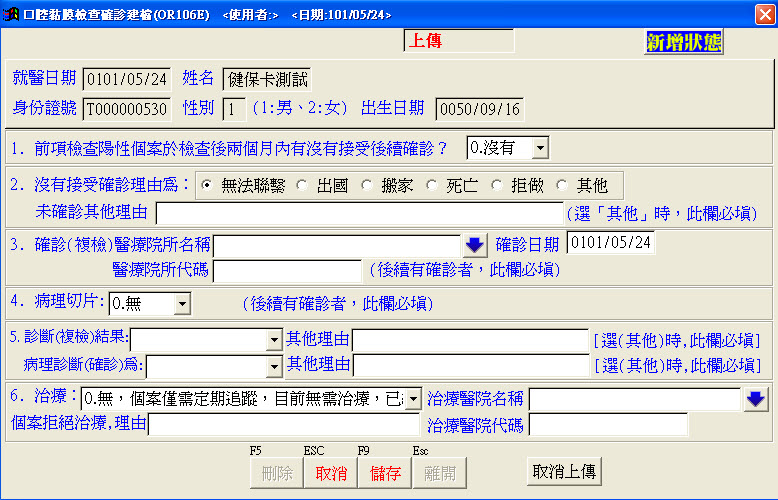Select the 無法聯繫 reason radio button
This screenshot has width=778, height=500.
tap(206, 186)
